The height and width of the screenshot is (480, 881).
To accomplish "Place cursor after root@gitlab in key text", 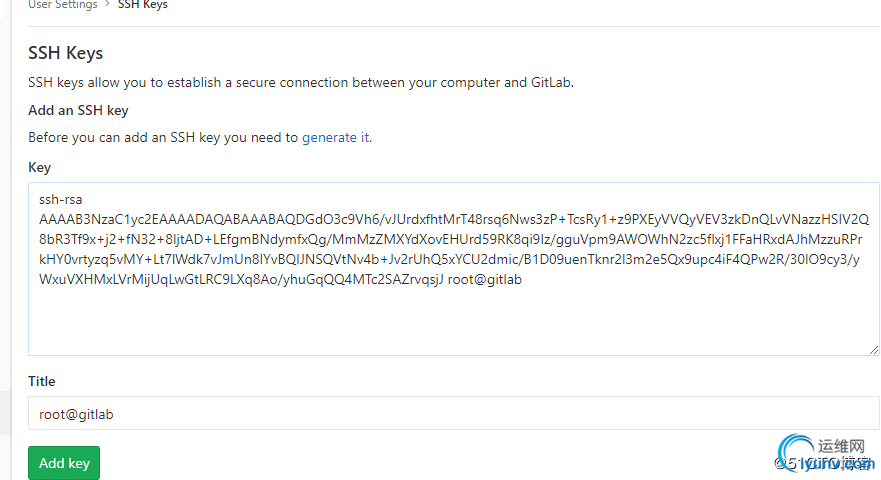I will [523, 279].
